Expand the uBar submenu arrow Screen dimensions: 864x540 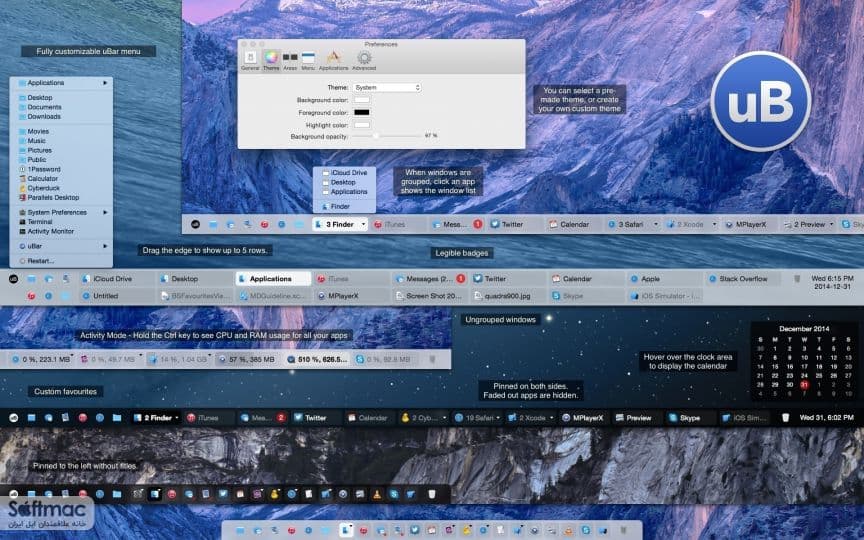pyautogui.click(x=105, y=246)
